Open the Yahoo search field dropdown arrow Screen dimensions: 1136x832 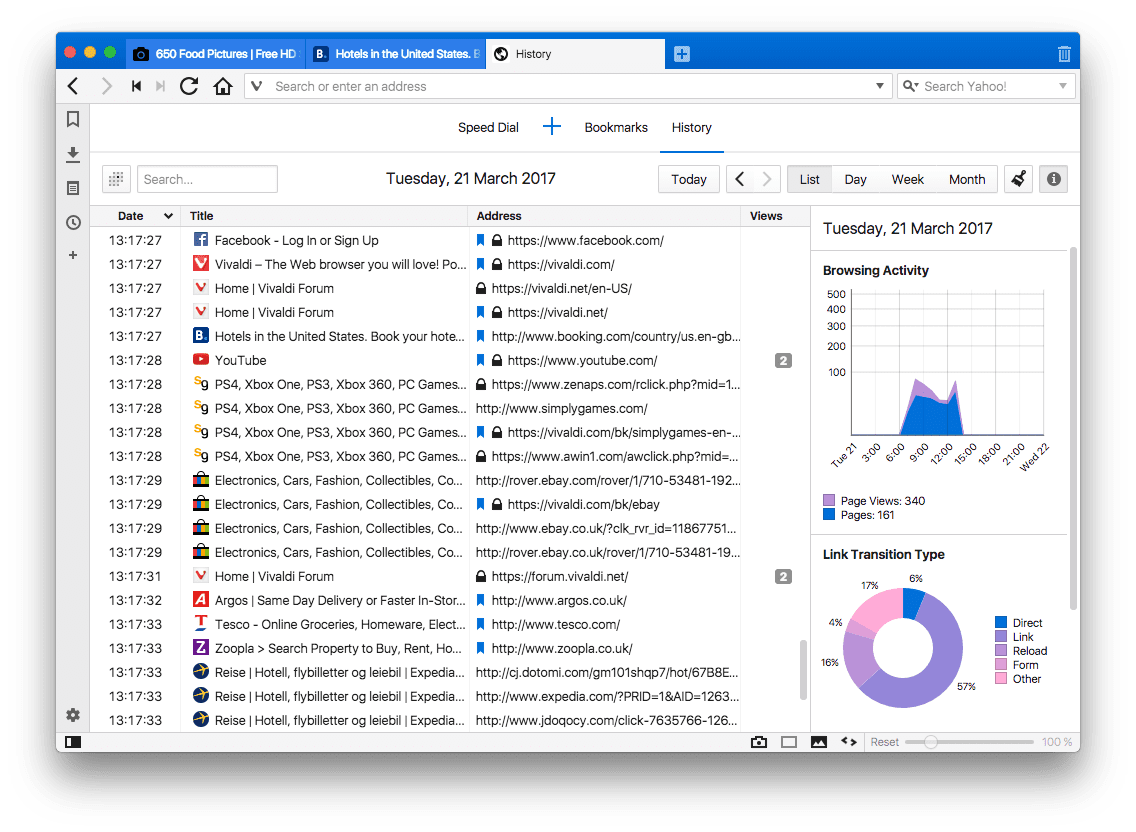coord(1063,86)
